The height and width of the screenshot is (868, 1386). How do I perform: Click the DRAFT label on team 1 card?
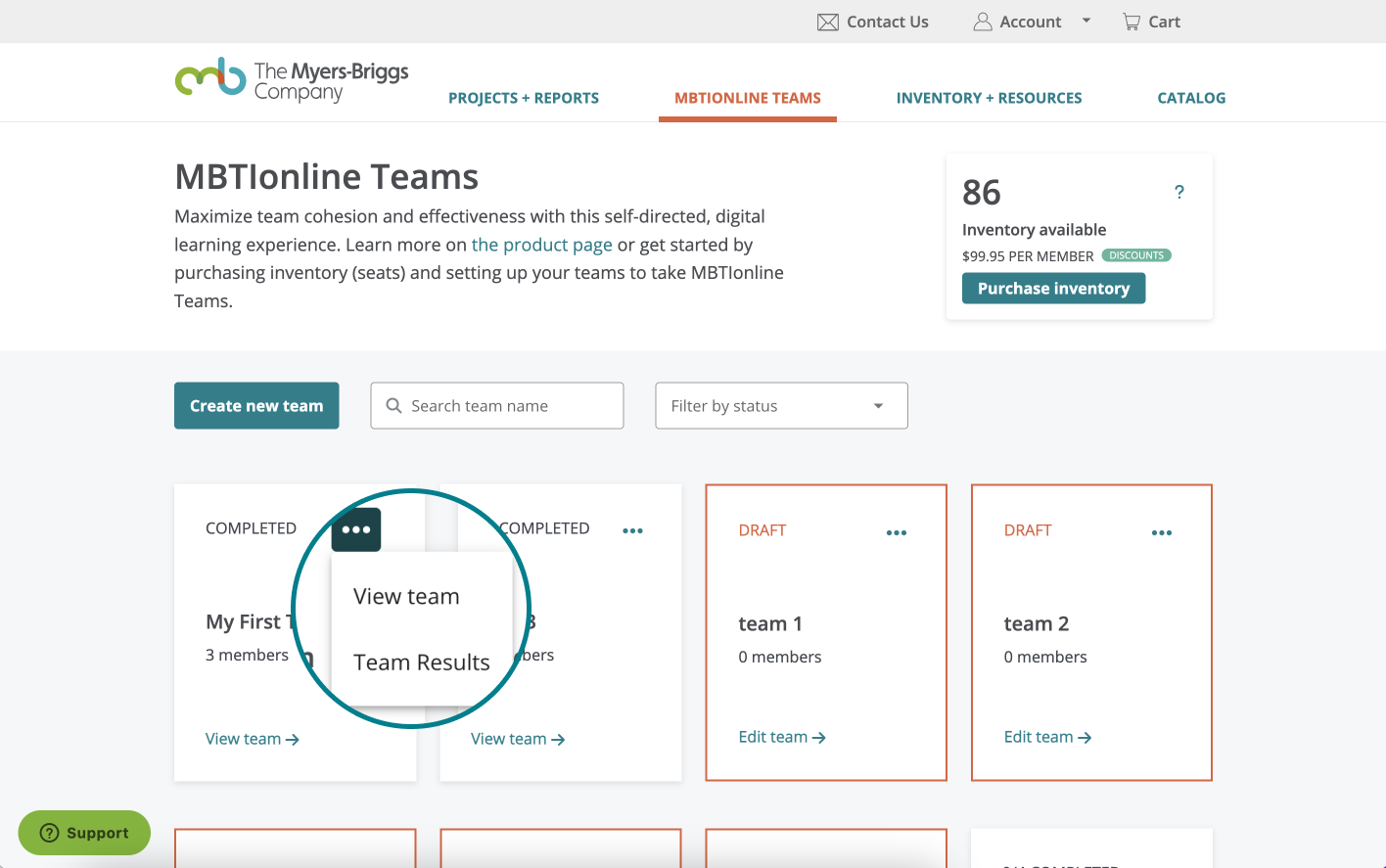pyautogui.click(x=762, y=530)
